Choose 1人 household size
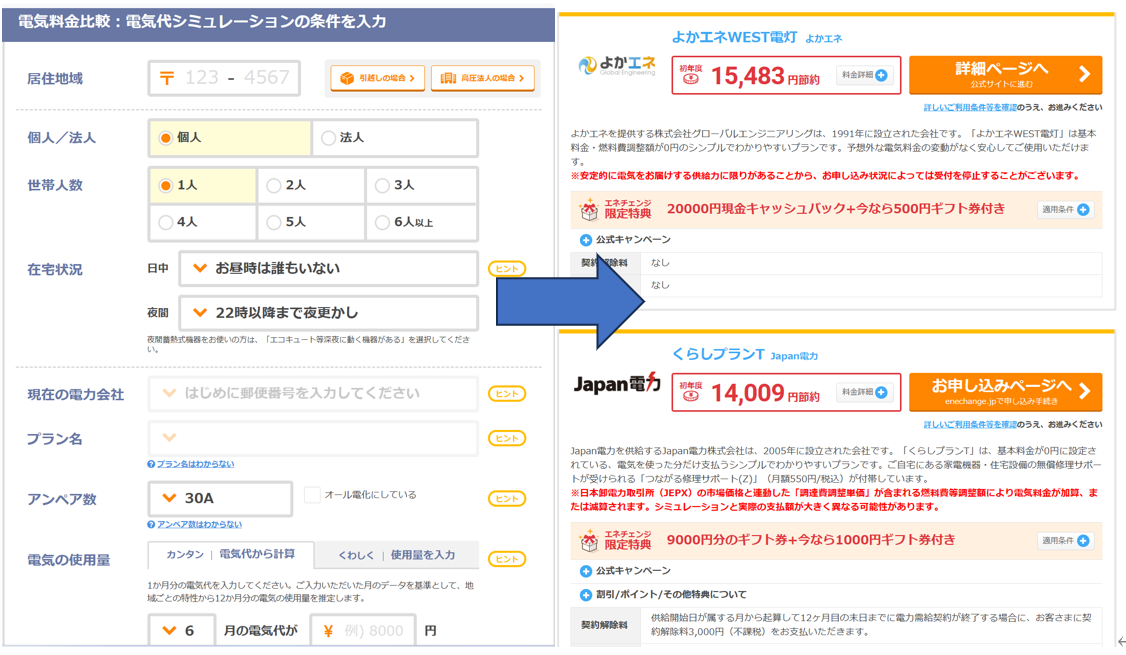1126x655 pixels. click(166, 185)
